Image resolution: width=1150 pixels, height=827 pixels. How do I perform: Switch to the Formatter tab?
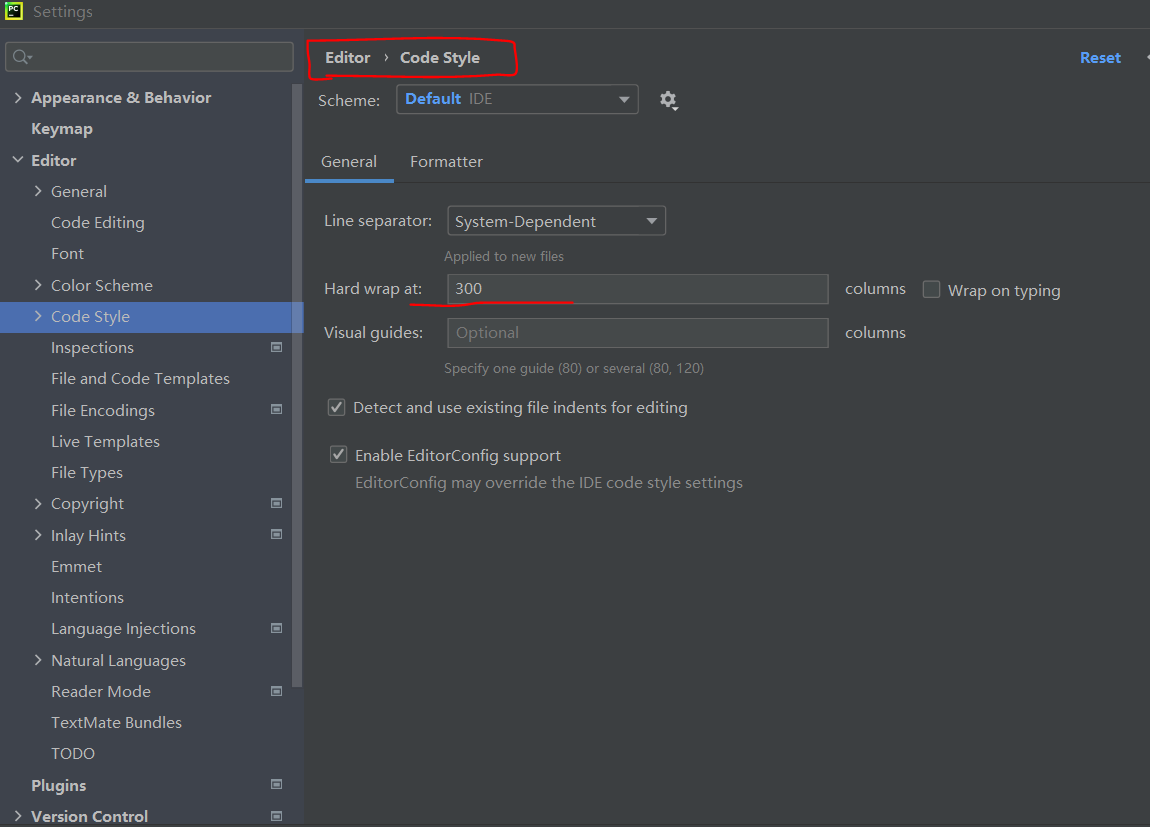(x=446, y=161)
